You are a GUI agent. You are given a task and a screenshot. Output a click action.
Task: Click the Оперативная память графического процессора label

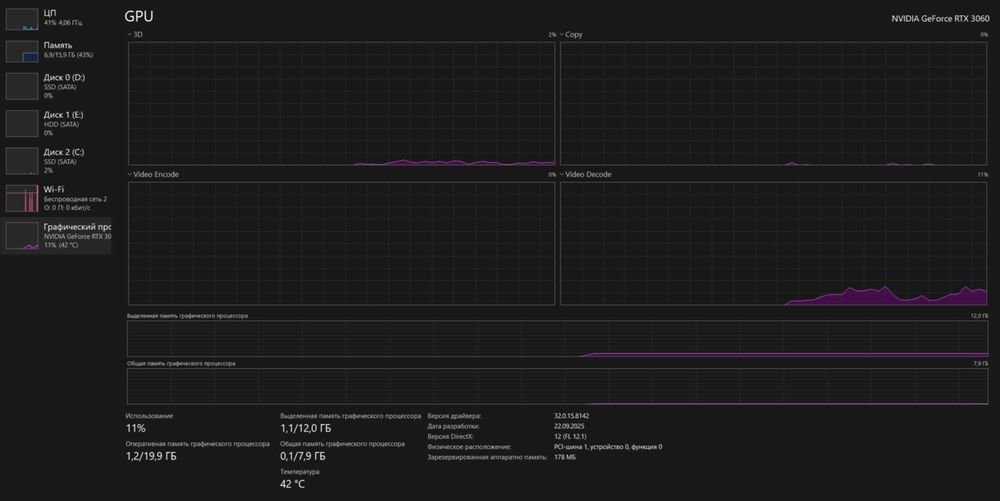(198, 444)
